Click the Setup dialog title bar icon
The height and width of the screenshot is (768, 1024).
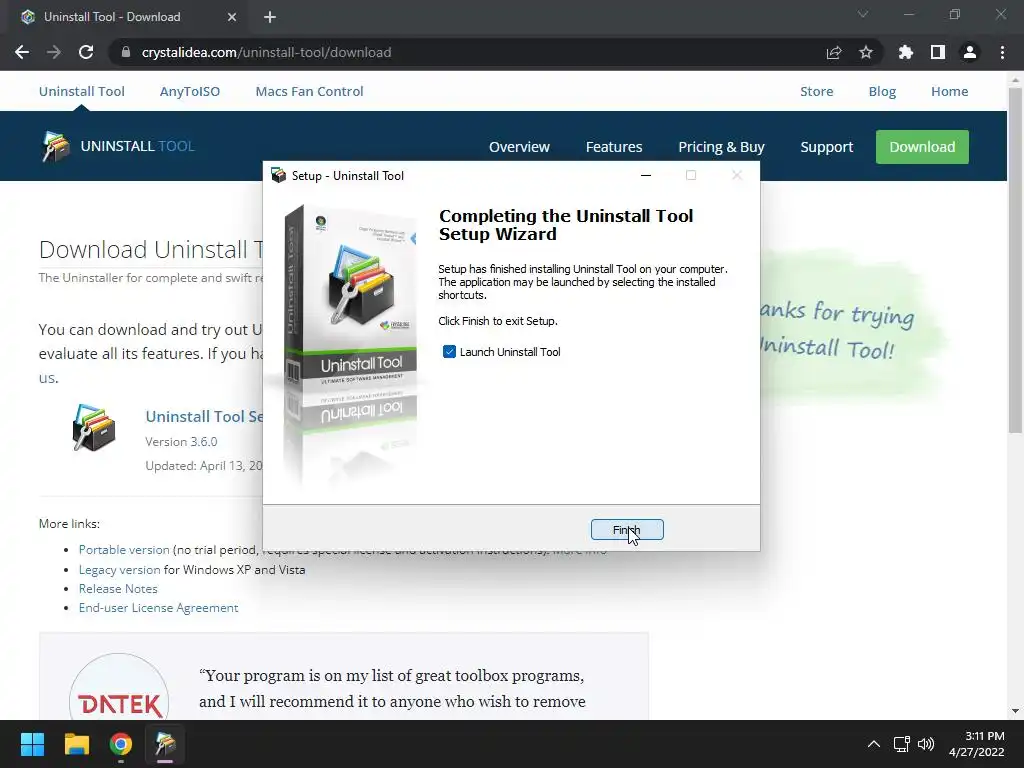(279, 176)
